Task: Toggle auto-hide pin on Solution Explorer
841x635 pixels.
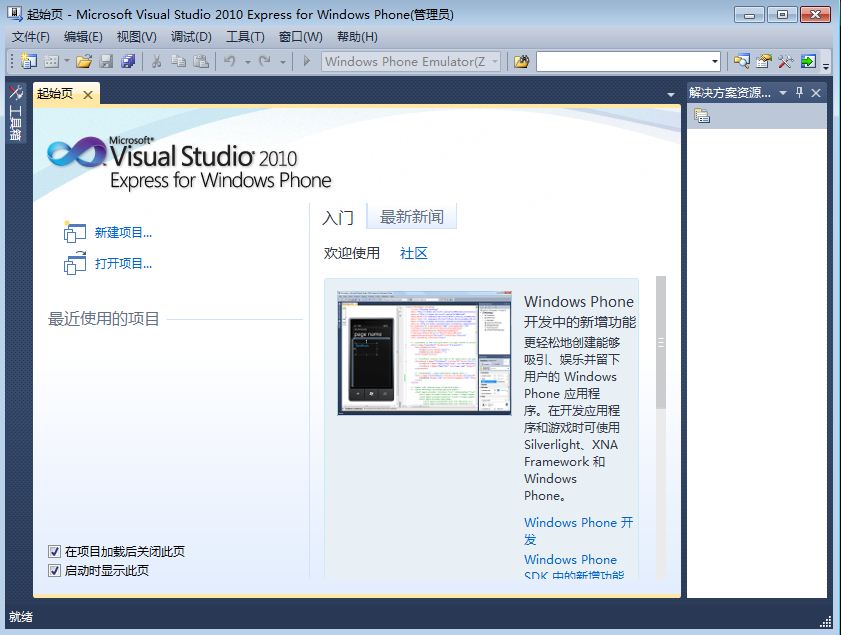Action: (800, 93)
